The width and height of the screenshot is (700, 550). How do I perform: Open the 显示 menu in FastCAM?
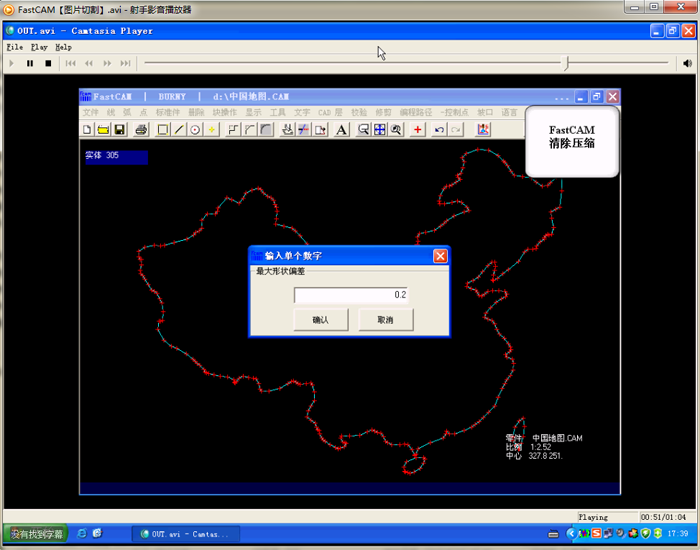pyautogui.click(x=253, y=112)
